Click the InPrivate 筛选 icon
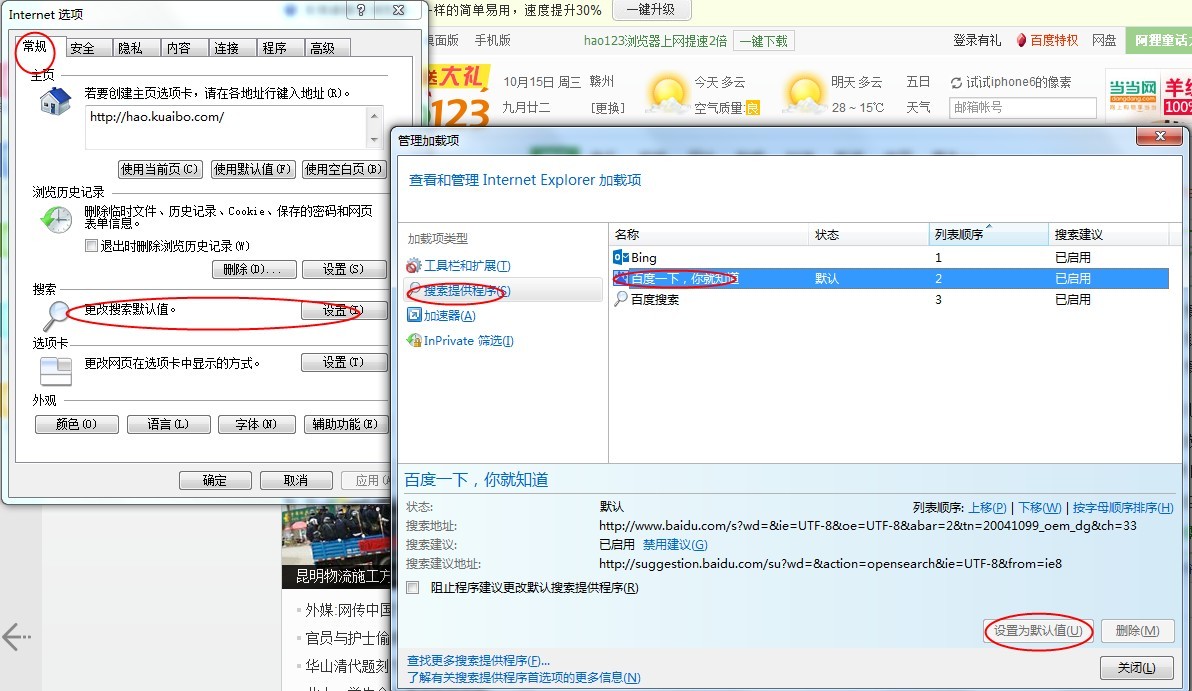The width and height of the screenshot is (1192, 691). pos(414,341)
